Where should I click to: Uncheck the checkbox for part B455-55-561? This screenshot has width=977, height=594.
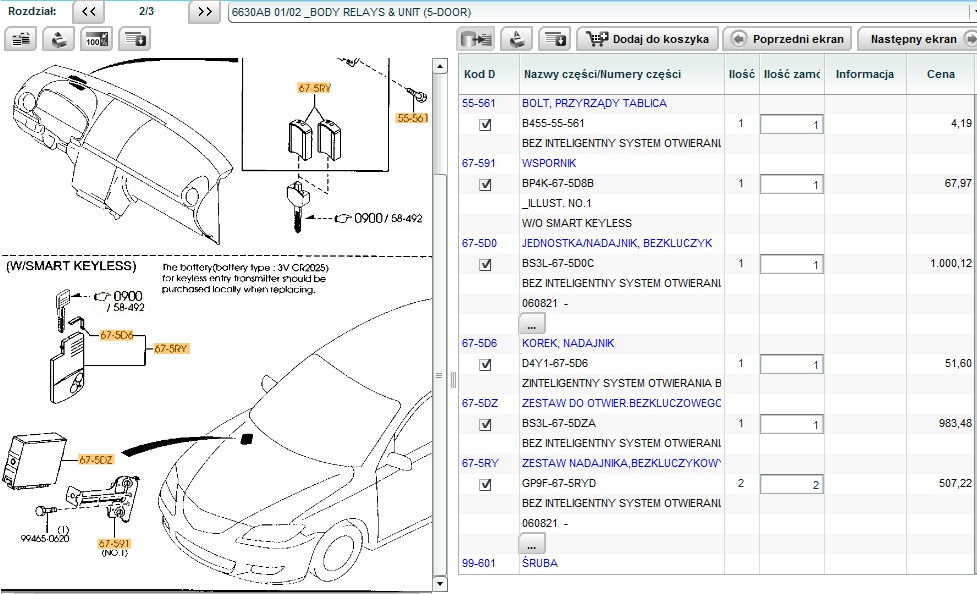[x=485, y=125]
